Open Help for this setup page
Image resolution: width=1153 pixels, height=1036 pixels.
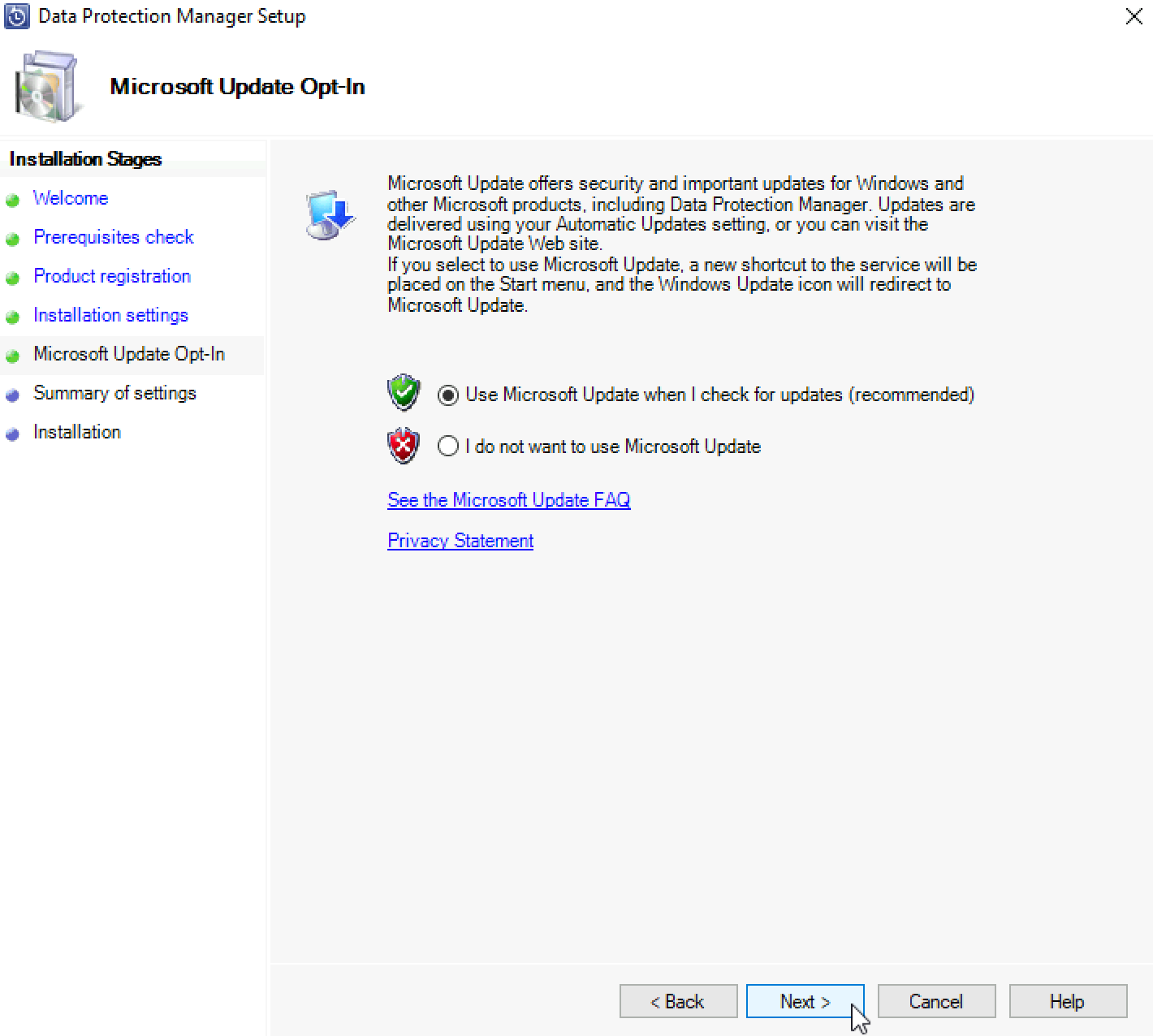(1069, 1001)
